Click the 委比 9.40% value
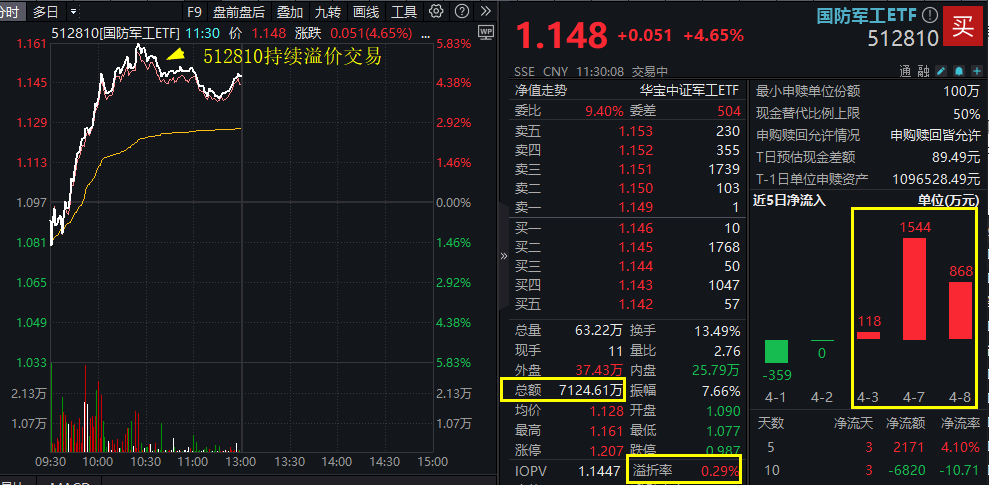 coord(605,112)
